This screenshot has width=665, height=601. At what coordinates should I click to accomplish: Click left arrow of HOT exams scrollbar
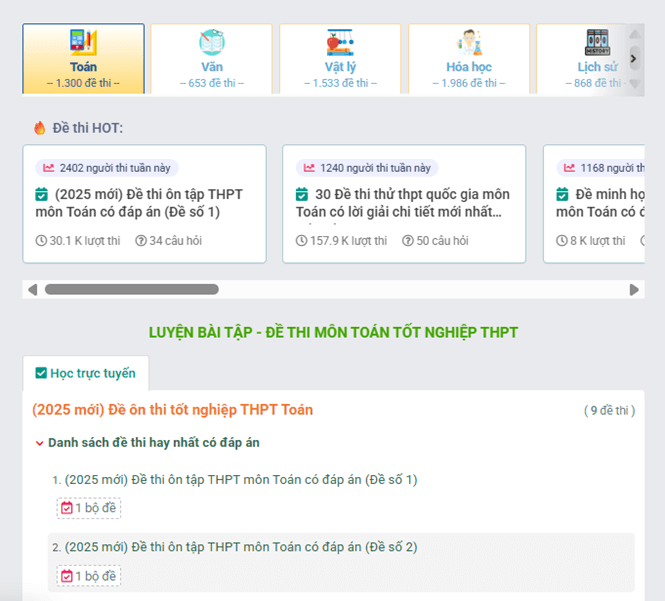33,290
